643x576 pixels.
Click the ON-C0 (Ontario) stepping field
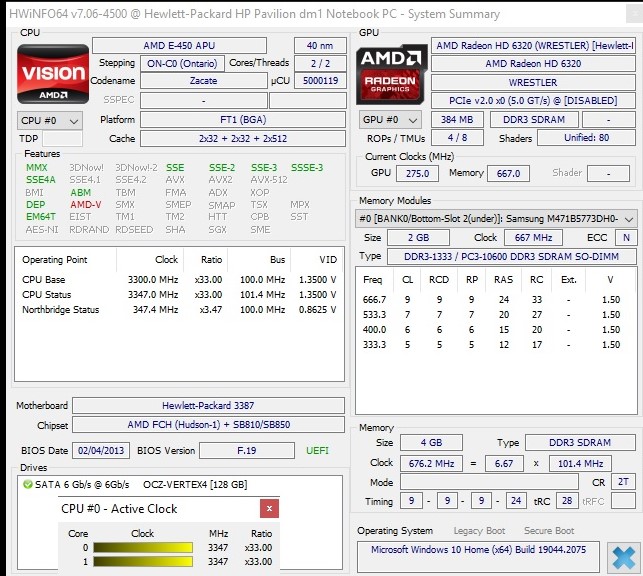182,64
